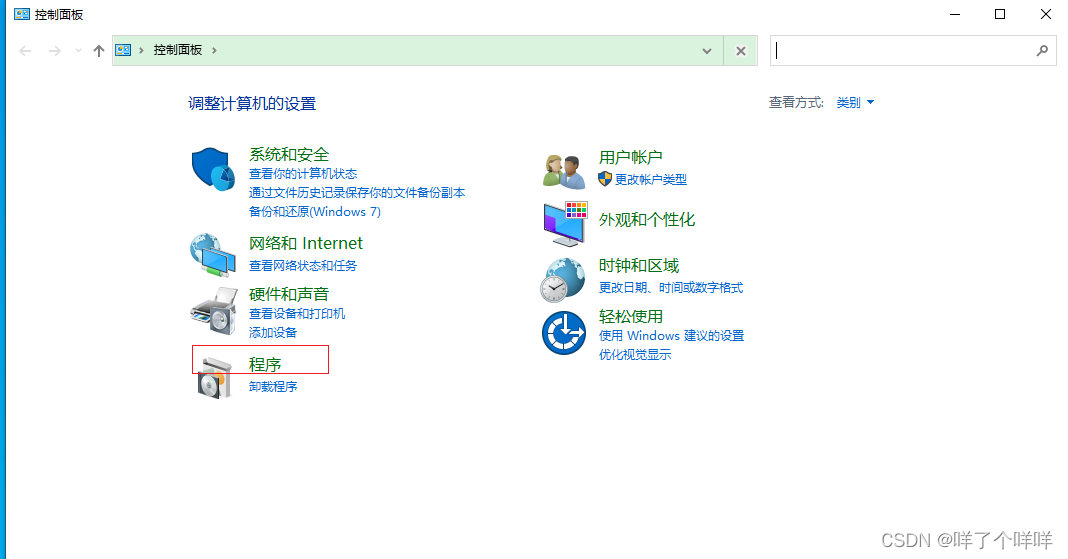The image size is (1068, 559).
Task: Click 使用 Windows 建议的设置 link
Action: [x=672, y=336]
